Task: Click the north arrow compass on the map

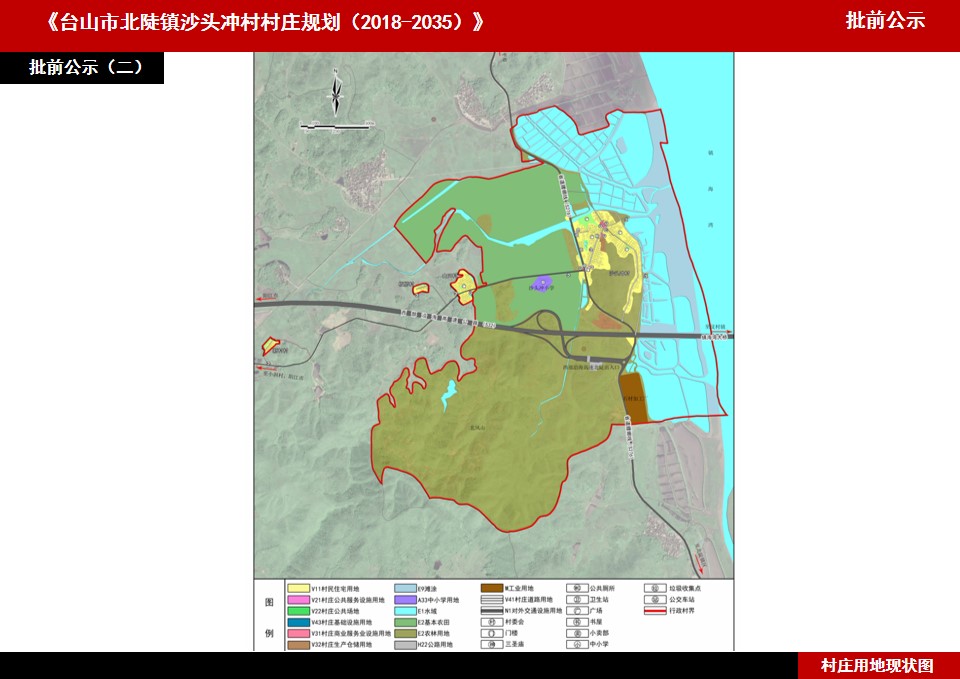Action: click(336, 92)
